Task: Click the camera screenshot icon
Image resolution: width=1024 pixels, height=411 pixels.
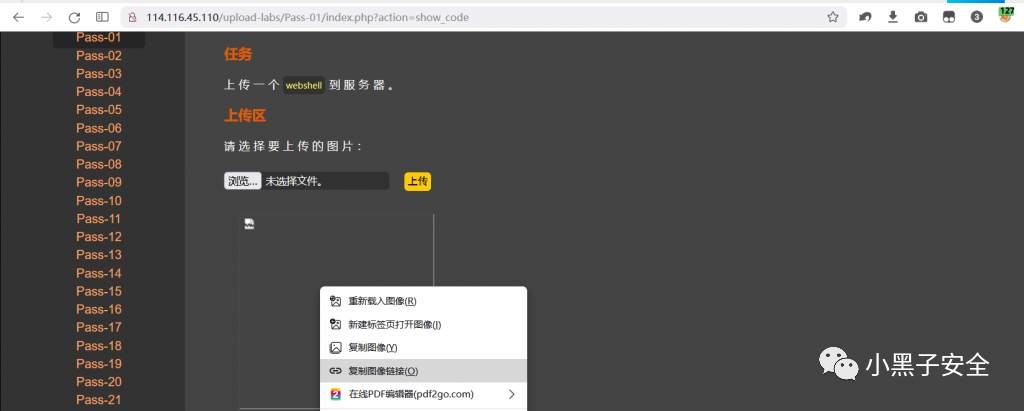Action: point(920,17)
